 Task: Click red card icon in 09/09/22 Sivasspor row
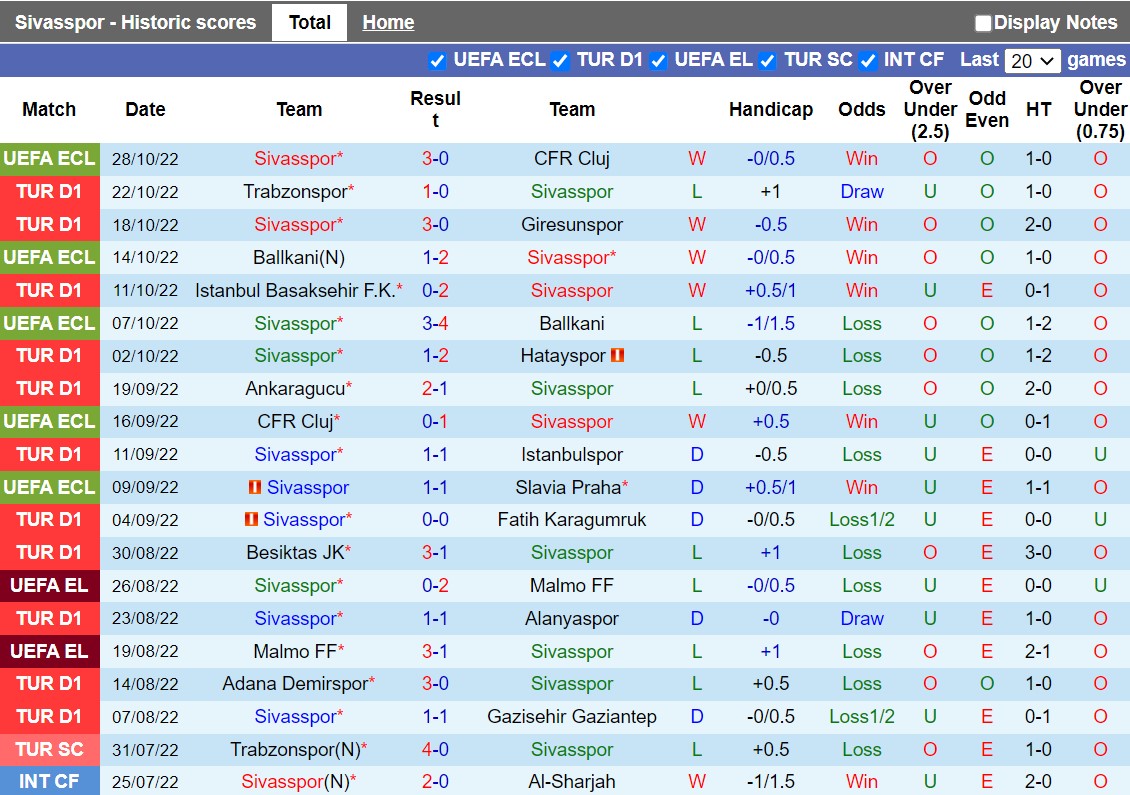(254, 487)
